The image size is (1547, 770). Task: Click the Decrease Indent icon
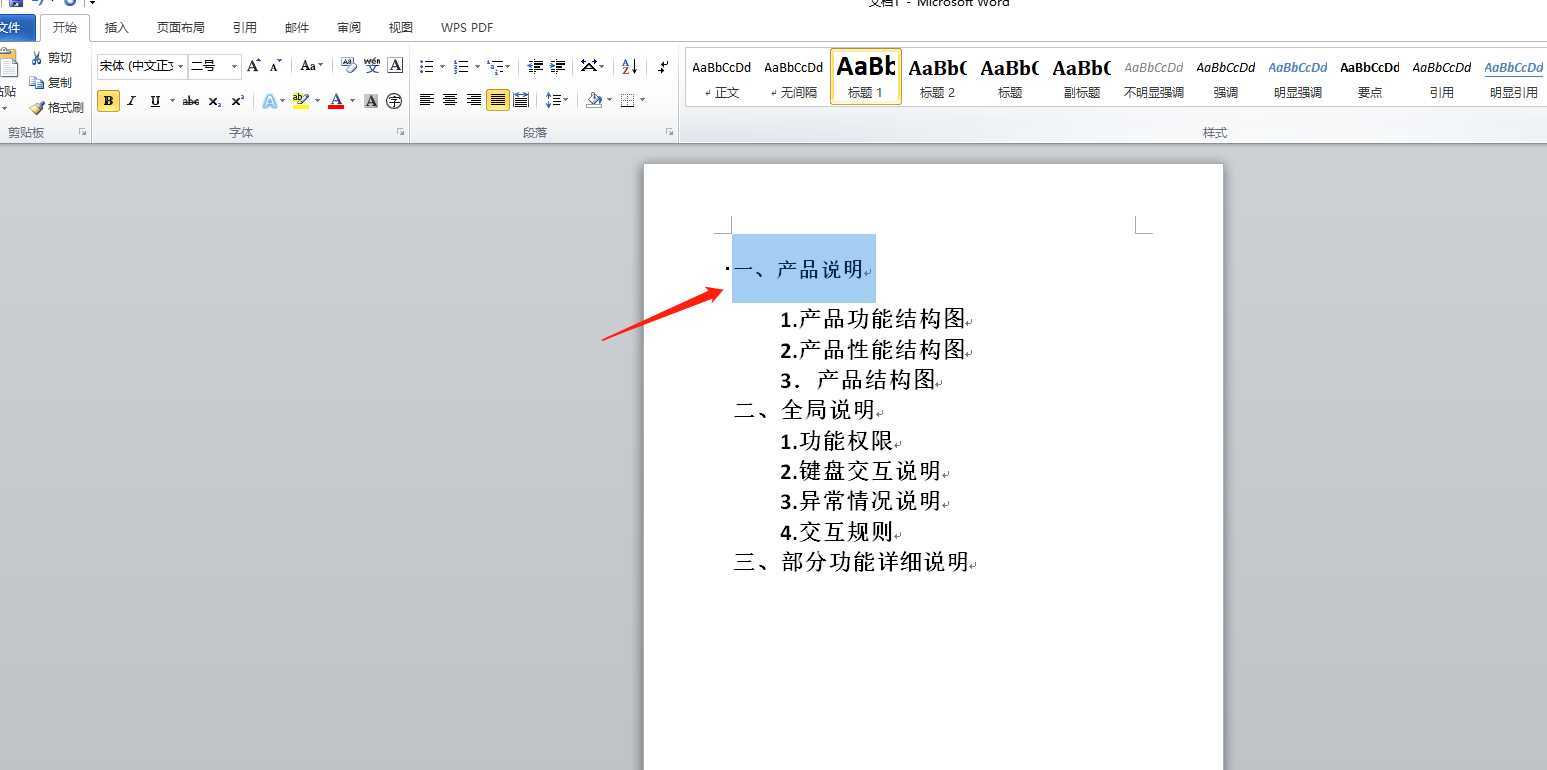535,66
